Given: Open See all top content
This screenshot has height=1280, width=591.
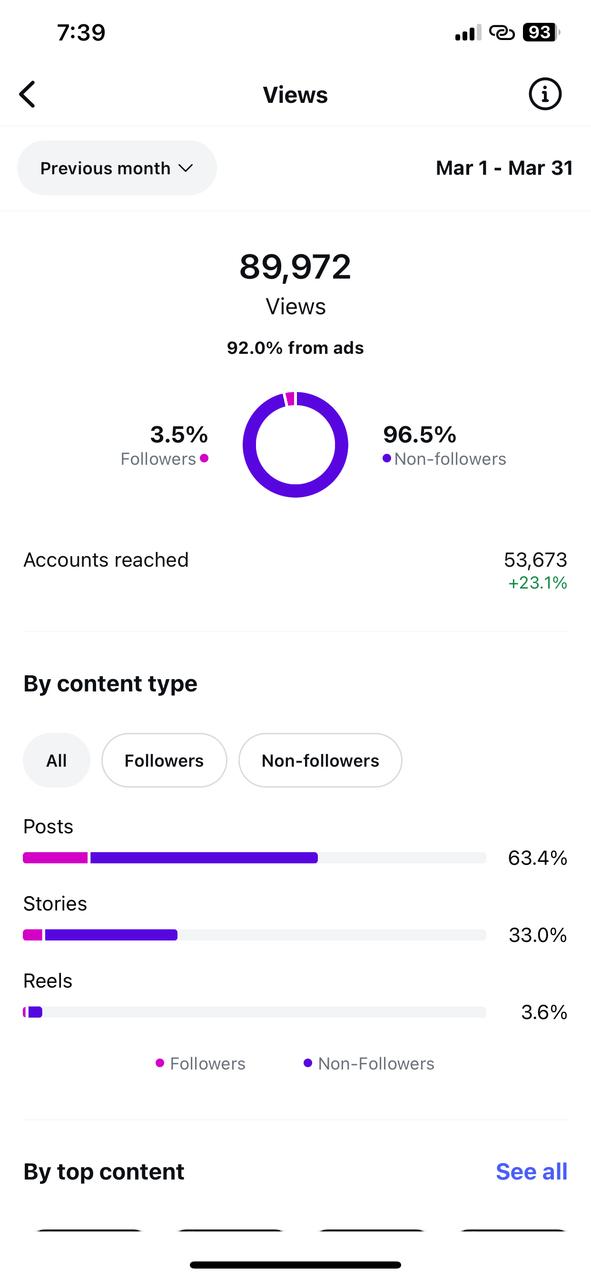Looking at the screenshot, I should [531, 1172].
